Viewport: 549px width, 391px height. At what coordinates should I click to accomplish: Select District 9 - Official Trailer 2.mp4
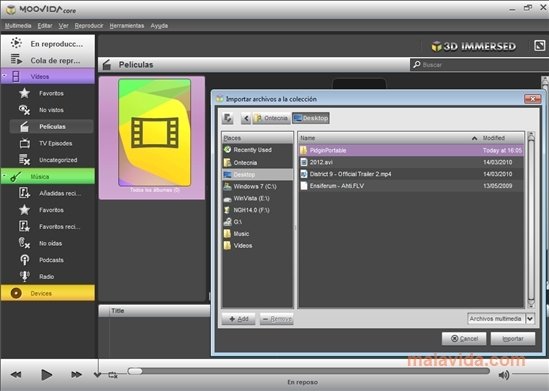point(411,174)
